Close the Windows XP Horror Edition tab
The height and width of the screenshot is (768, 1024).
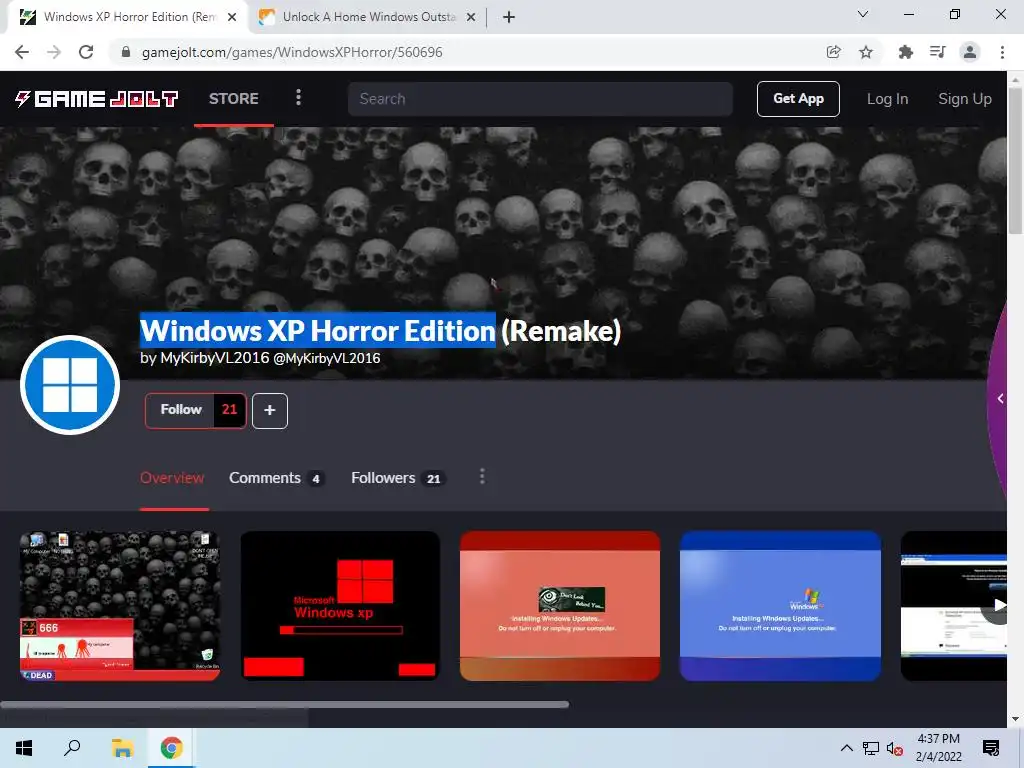click(x=232, y=18)
